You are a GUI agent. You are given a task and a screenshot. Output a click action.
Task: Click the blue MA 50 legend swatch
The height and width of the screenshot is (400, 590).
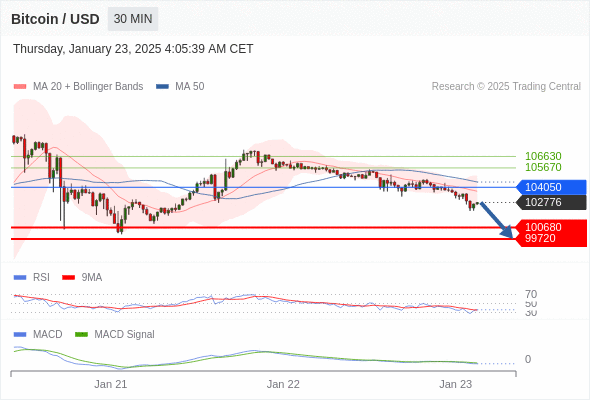(162, 87)
